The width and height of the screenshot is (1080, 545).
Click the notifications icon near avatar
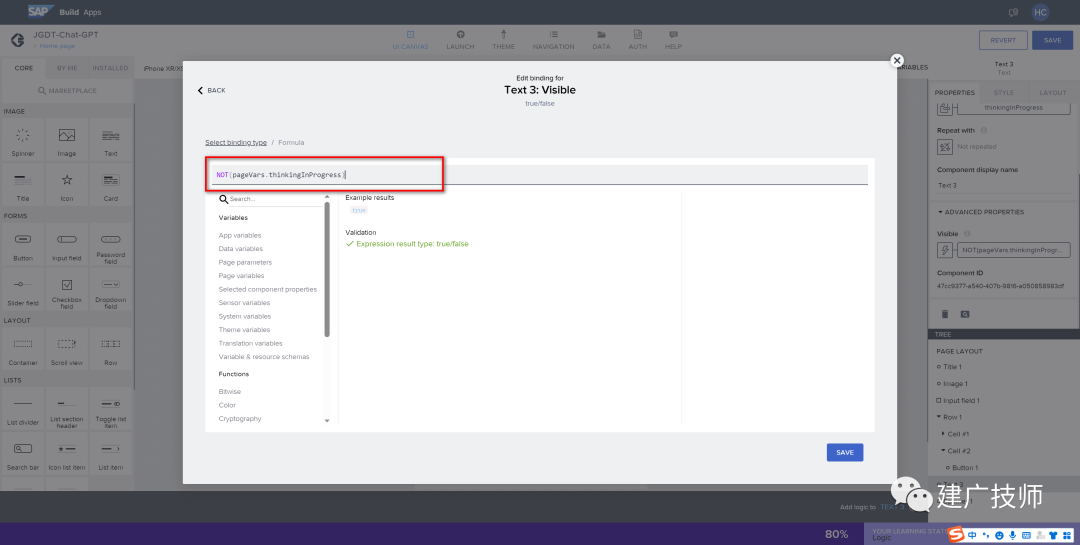click(x=1013, y=12)
